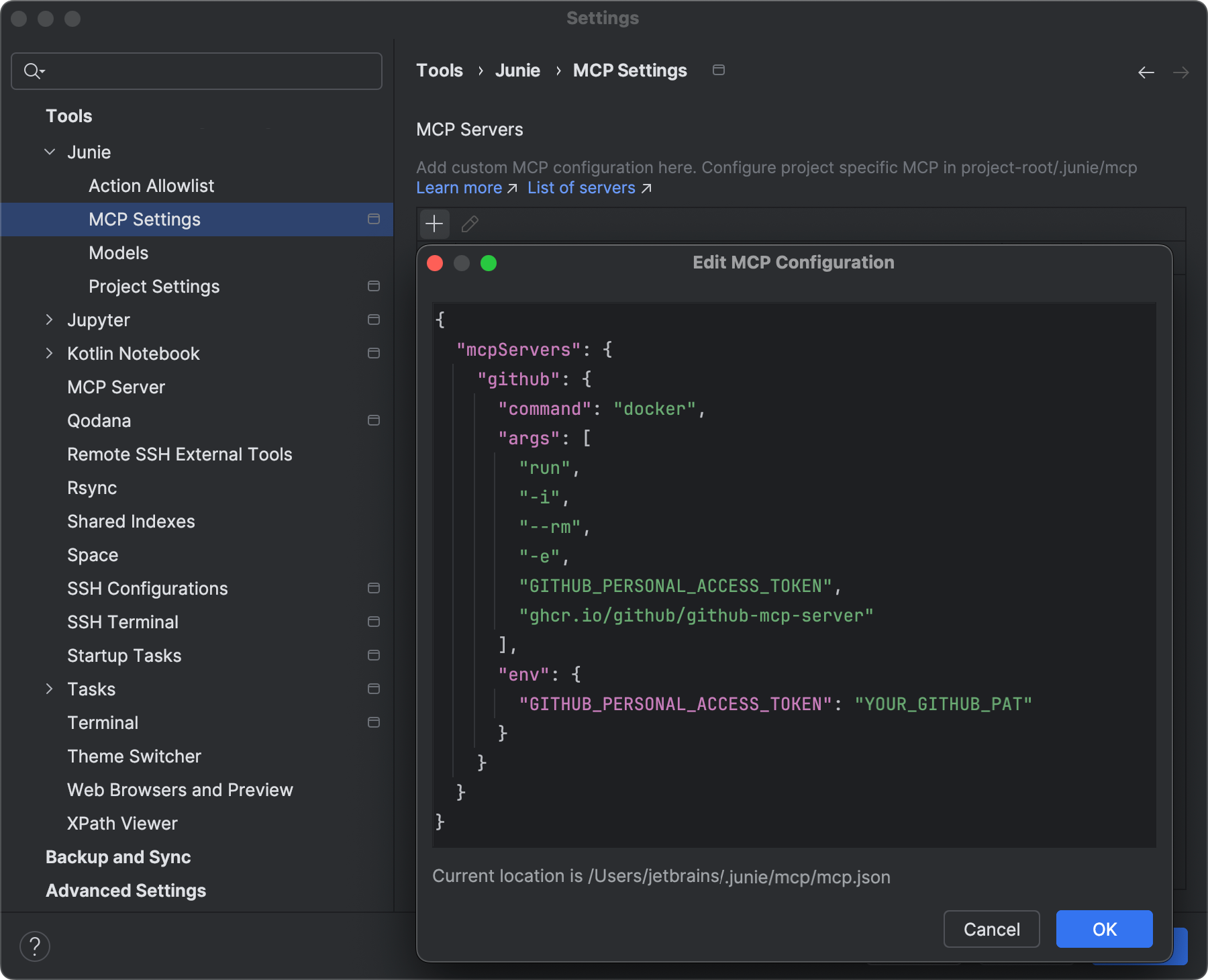Confirm the configuration with OK

tap(1104, 929)
